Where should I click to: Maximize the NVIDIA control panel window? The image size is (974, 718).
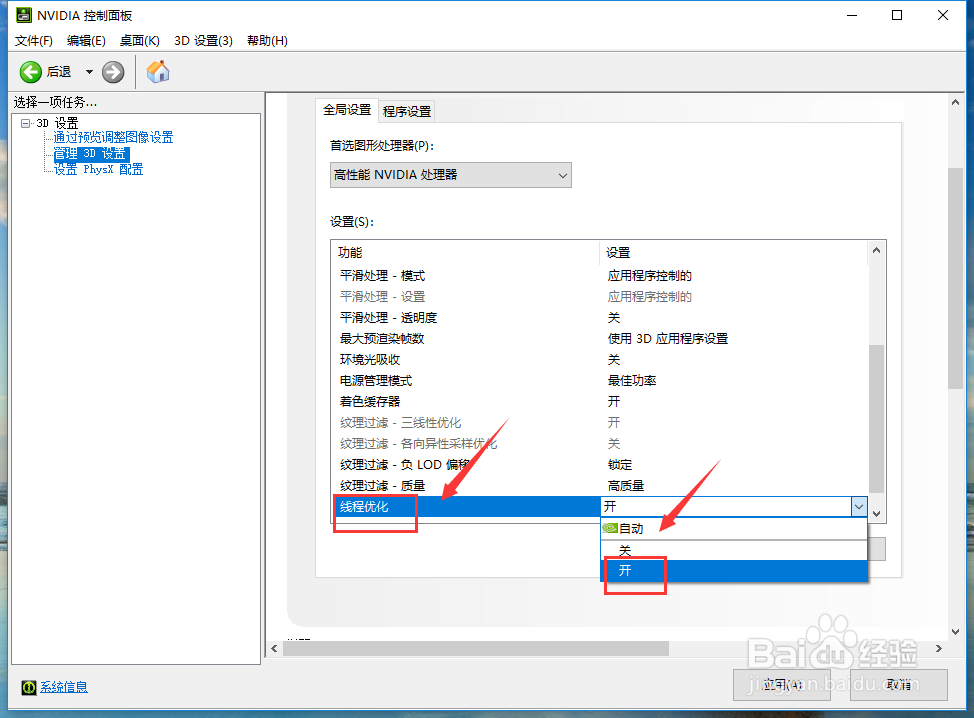897,16
